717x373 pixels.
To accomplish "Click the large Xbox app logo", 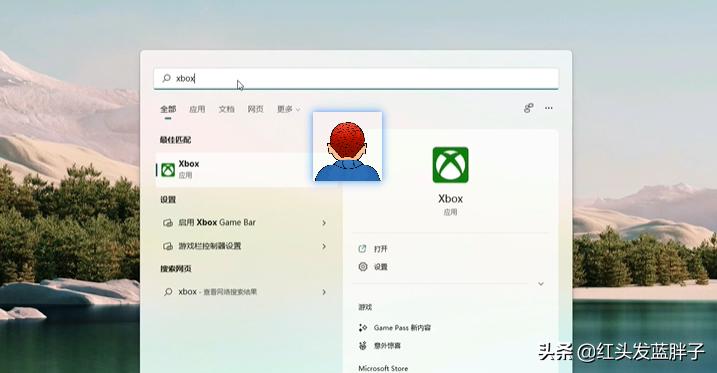I will point(450,165).
